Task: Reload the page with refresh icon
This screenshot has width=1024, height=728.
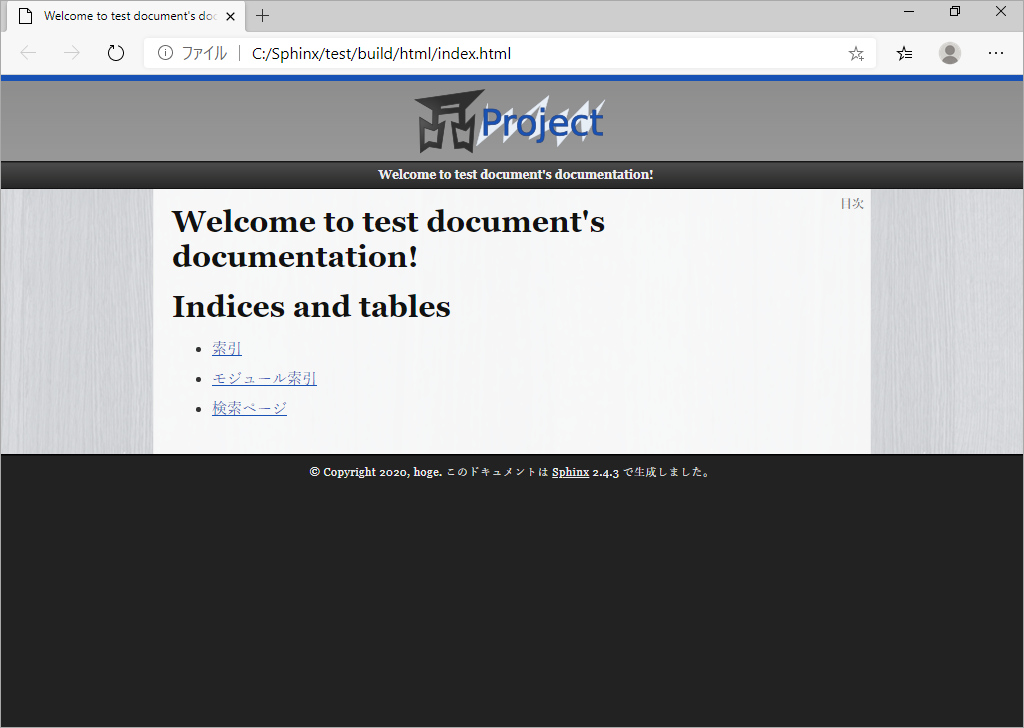Action: pyautogui.click(x=116, y=53)
